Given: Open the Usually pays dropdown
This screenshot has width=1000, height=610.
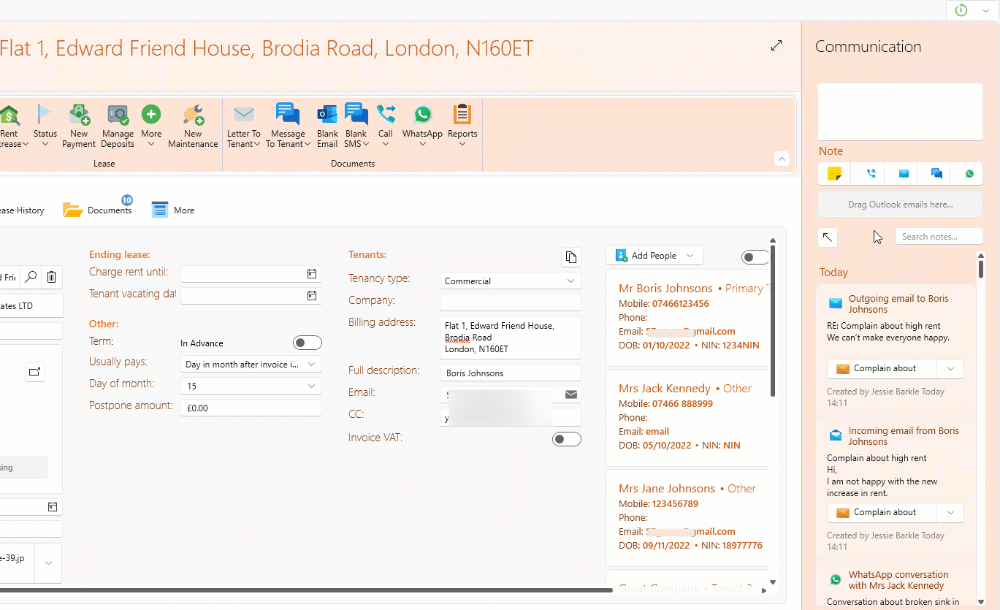Looking at the screenshot, I should point(250,365).
